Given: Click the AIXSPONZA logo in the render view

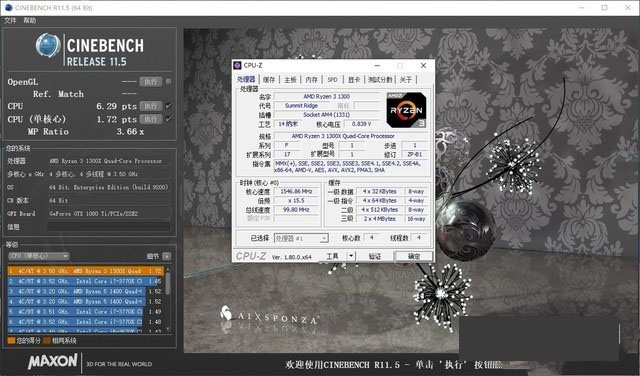Looking at the screenshot, I should click(x=269, y=316).
